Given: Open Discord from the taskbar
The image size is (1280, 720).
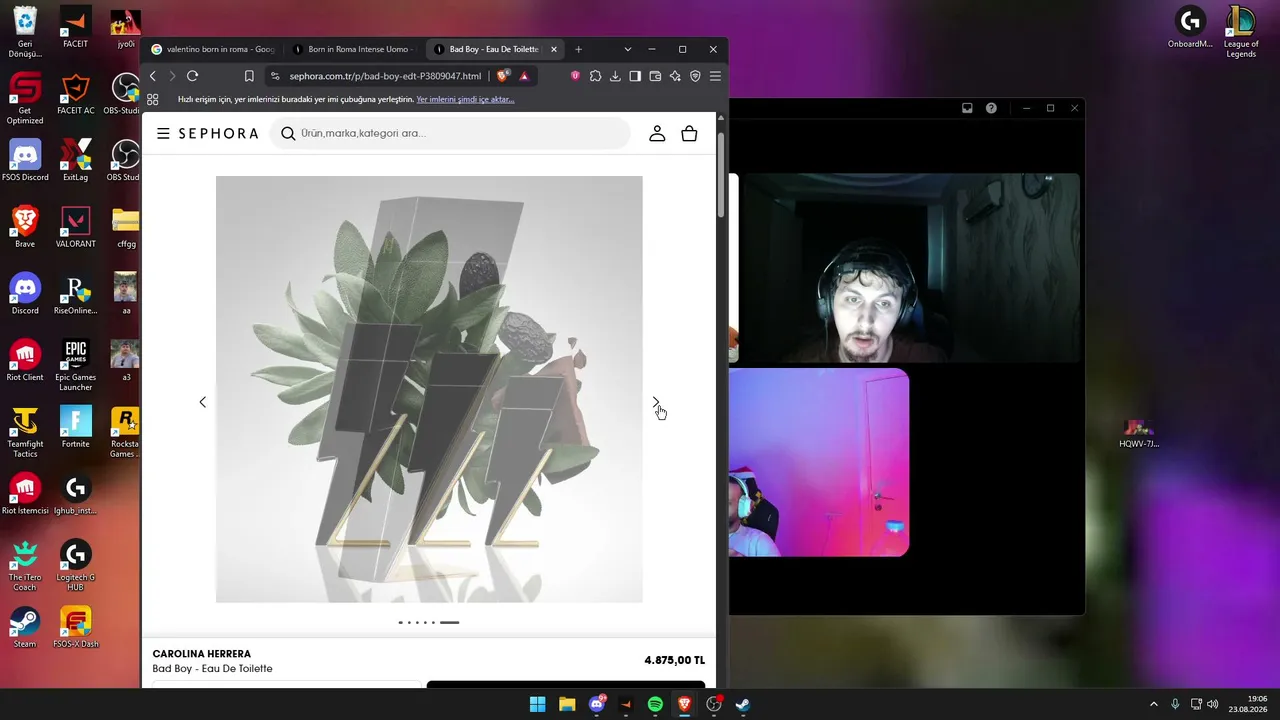Looking at the screenshot, I should [x=597, y=704].
